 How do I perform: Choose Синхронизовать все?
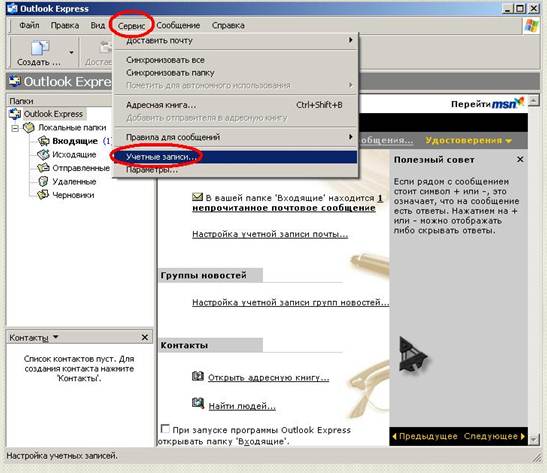pos(235,60)
